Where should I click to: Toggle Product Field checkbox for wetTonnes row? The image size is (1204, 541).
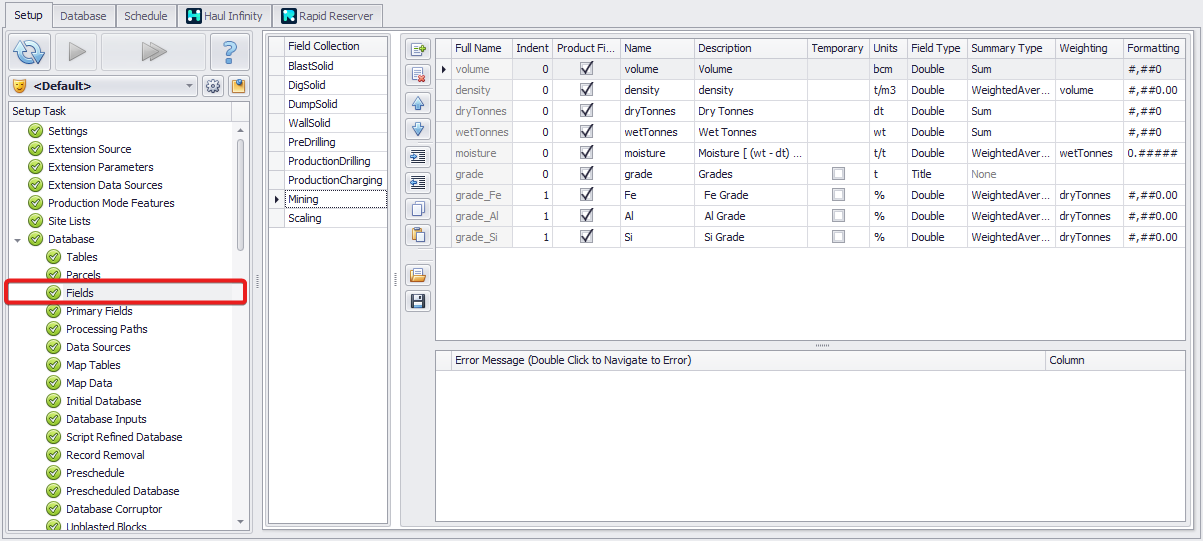(587, 132)
